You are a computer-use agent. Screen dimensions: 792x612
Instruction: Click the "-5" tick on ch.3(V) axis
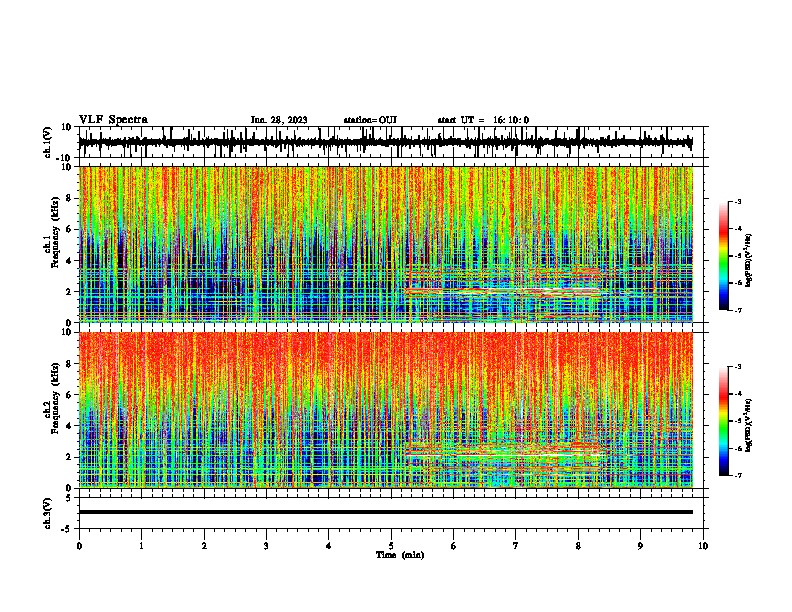click(x=68, y=529)
